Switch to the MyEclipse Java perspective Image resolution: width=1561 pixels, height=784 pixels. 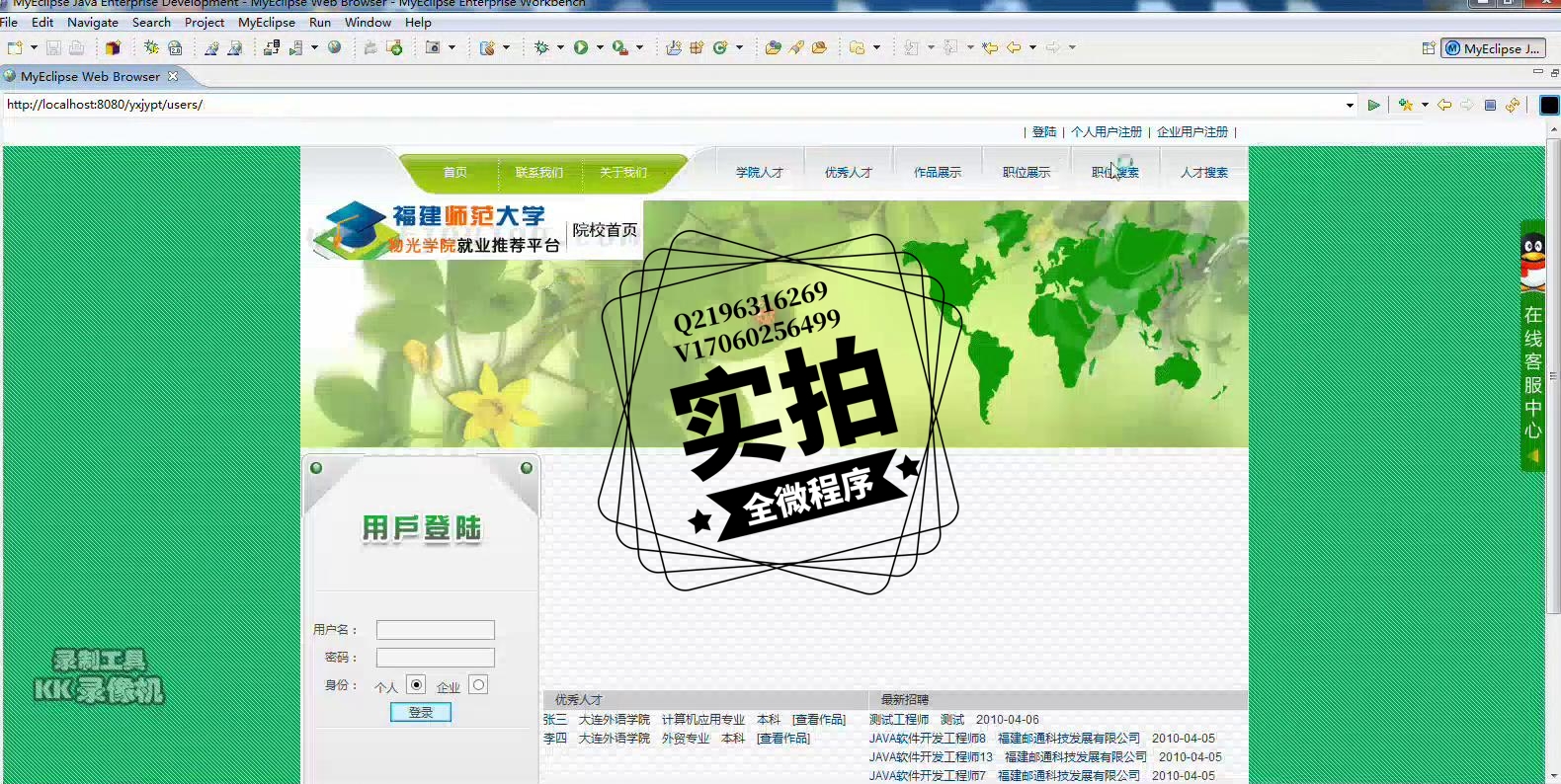point(1493,48)
